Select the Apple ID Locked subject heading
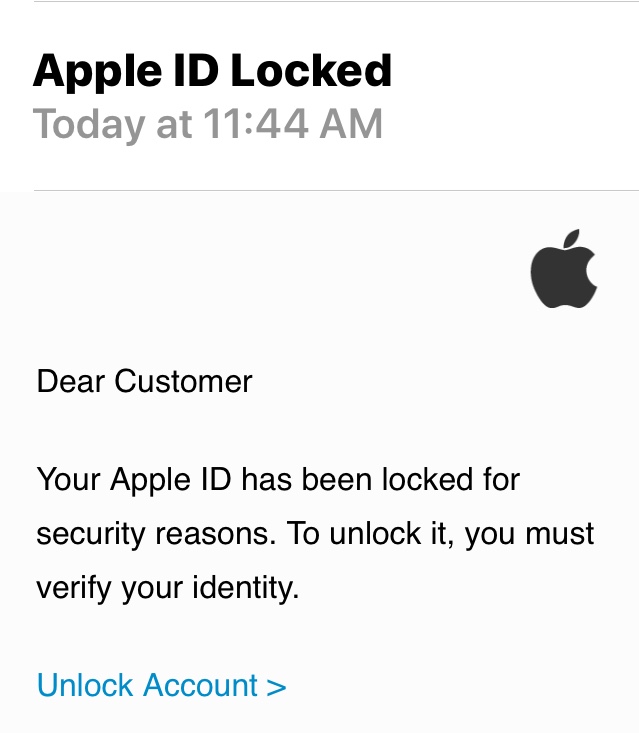 tap(212, 71)
